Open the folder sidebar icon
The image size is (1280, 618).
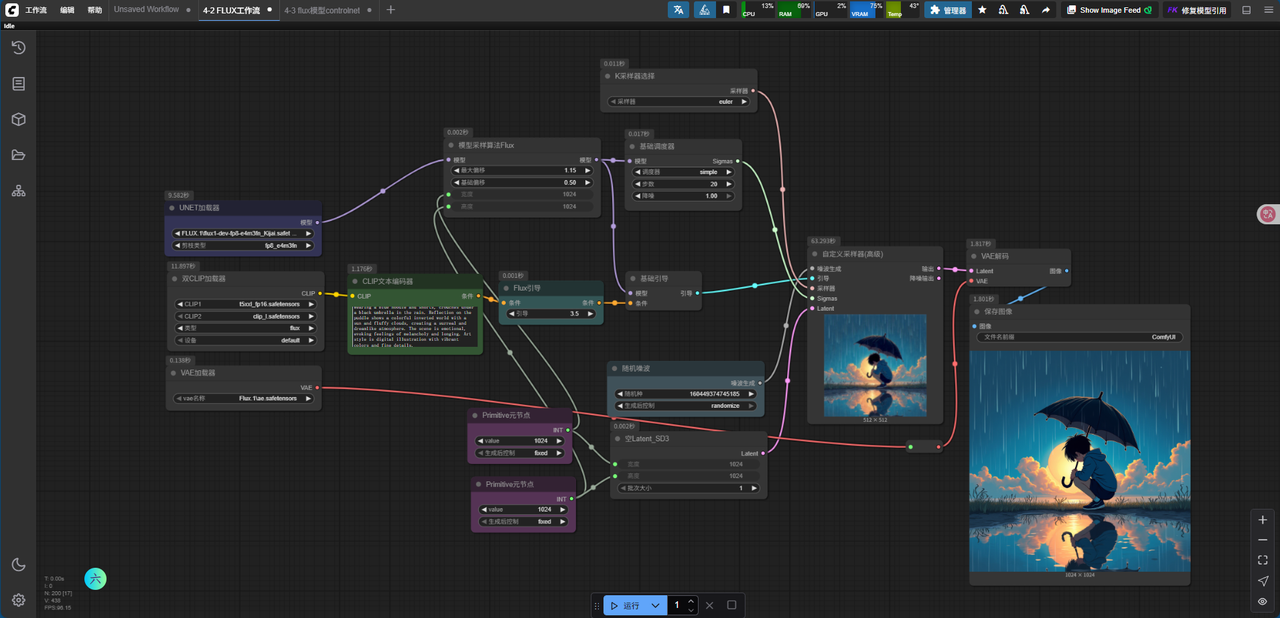[18, 155]
